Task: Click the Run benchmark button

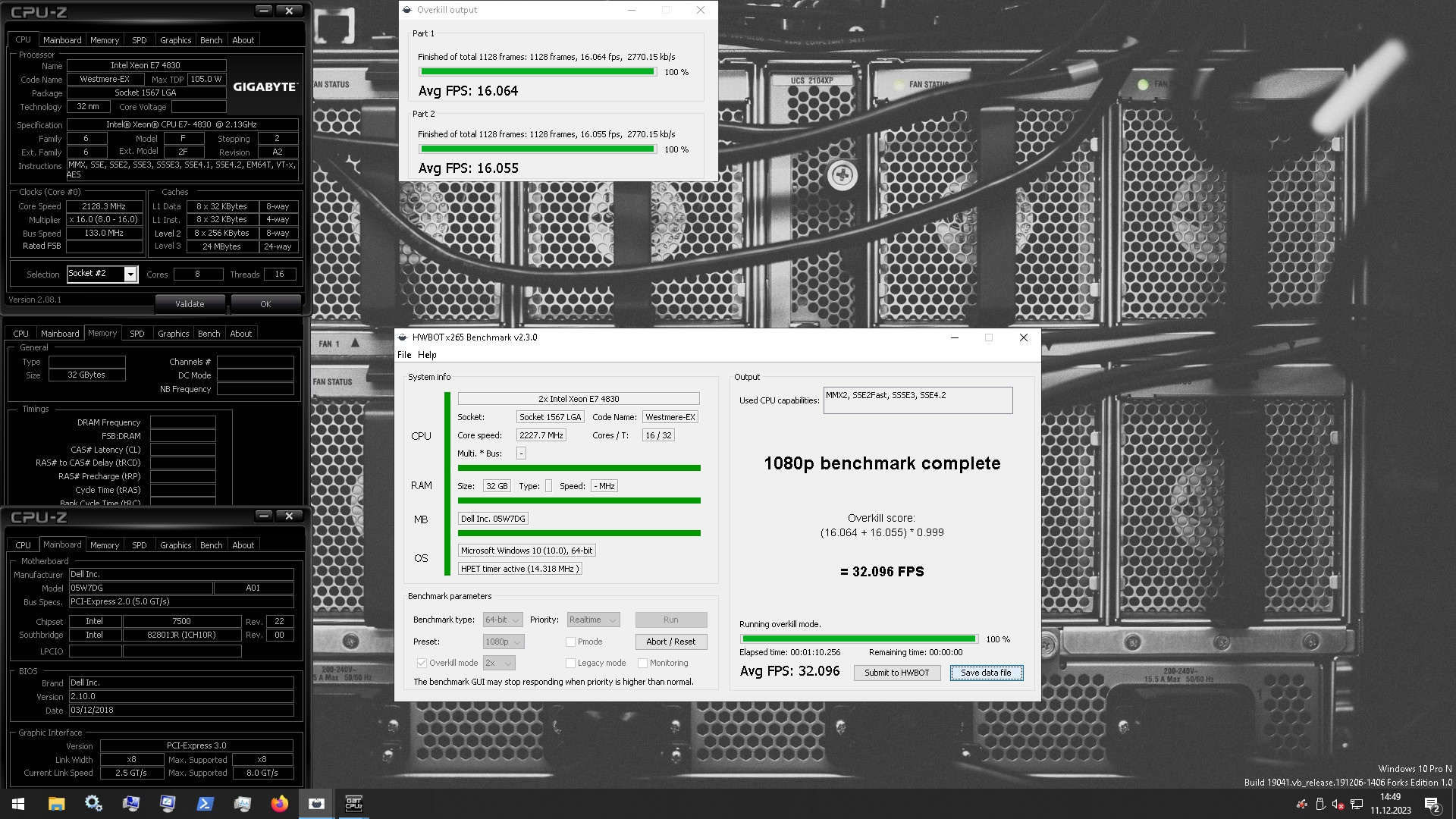Action: [671, 620]
